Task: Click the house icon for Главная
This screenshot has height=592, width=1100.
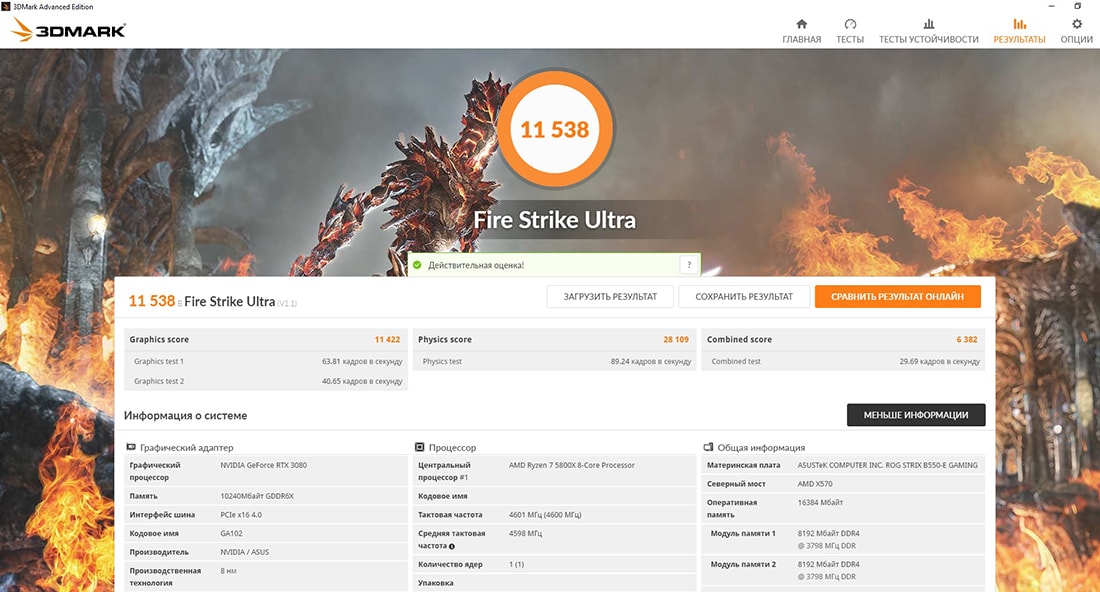Action: pyautogui.click(x=801, y=24)
